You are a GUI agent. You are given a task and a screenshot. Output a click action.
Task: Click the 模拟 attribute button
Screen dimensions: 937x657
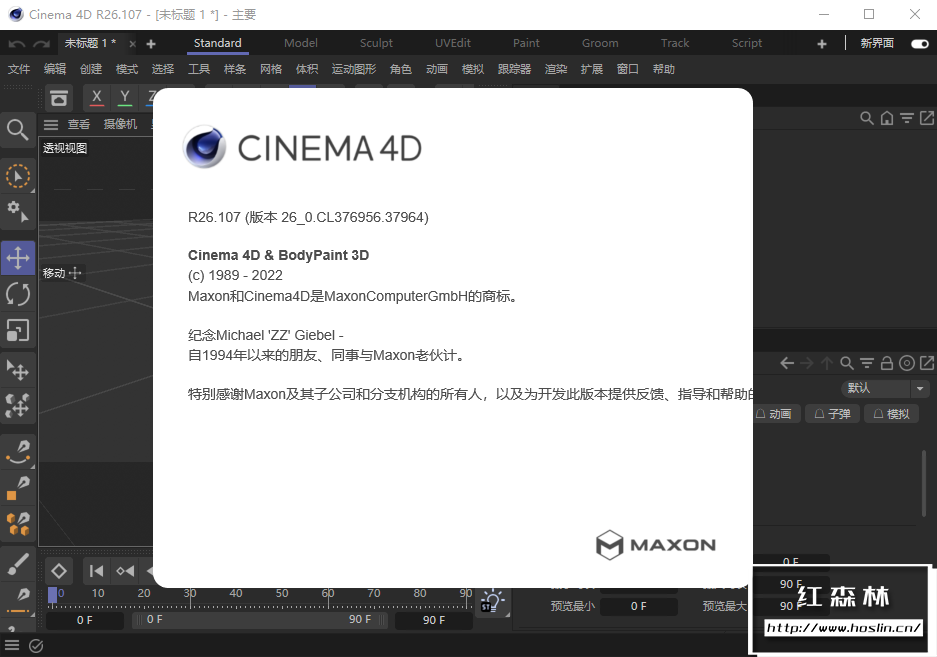(x=892, y=414)
